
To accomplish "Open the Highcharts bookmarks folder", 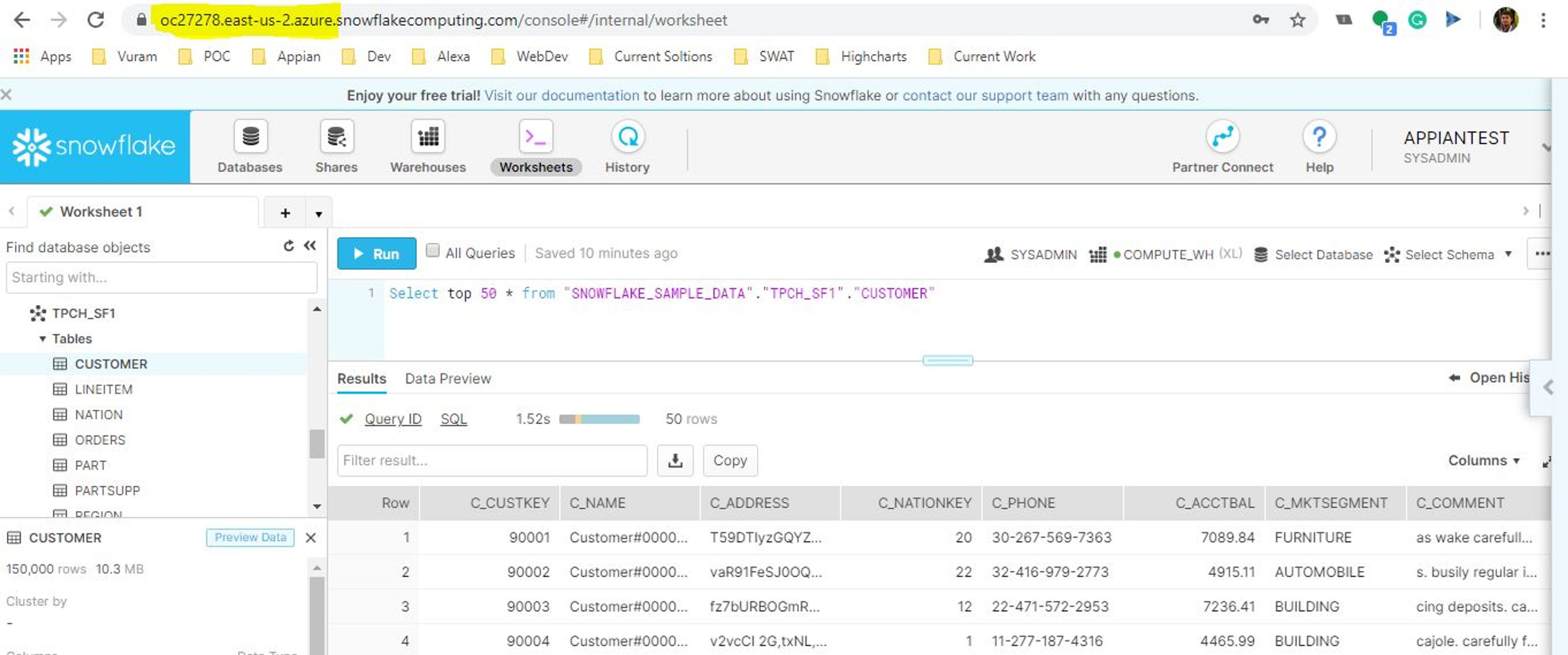I will coord(861,56).
